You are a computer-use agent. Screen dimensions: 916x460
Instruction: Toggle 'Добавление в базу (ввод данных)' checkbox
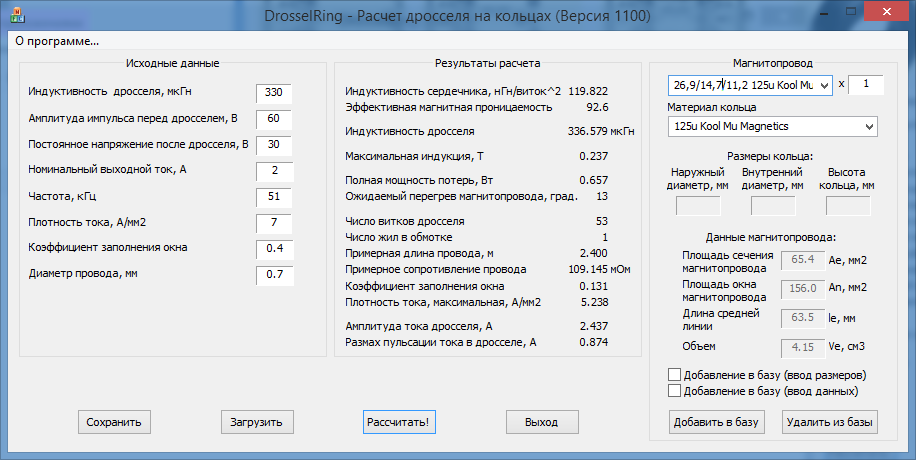(x=674, y=391)
